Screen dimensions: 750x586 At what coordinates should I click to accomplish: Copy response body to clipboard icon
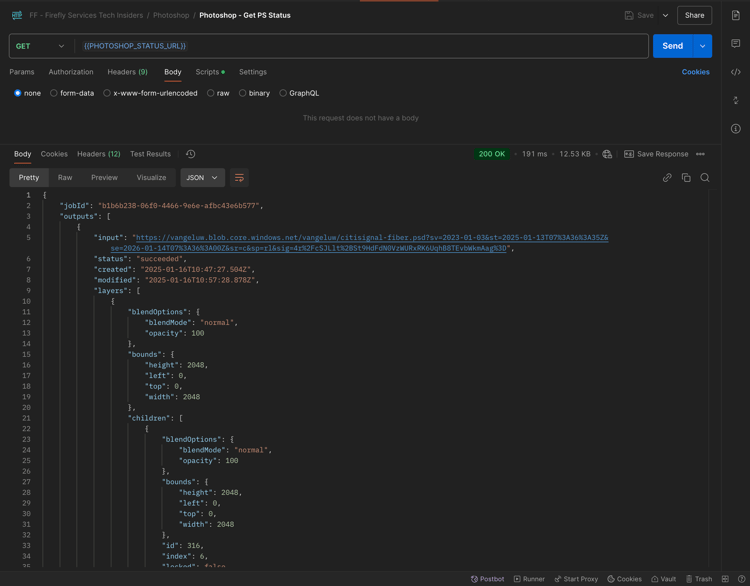point(686,177)
